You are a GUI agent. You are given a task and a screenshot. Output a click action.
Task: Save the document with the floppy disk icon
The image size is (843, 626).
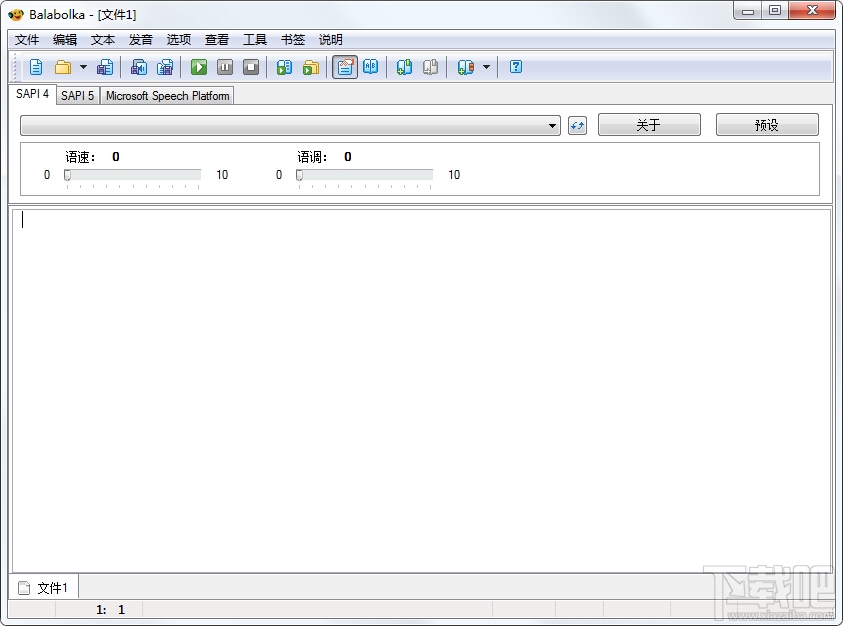point(105,67)
